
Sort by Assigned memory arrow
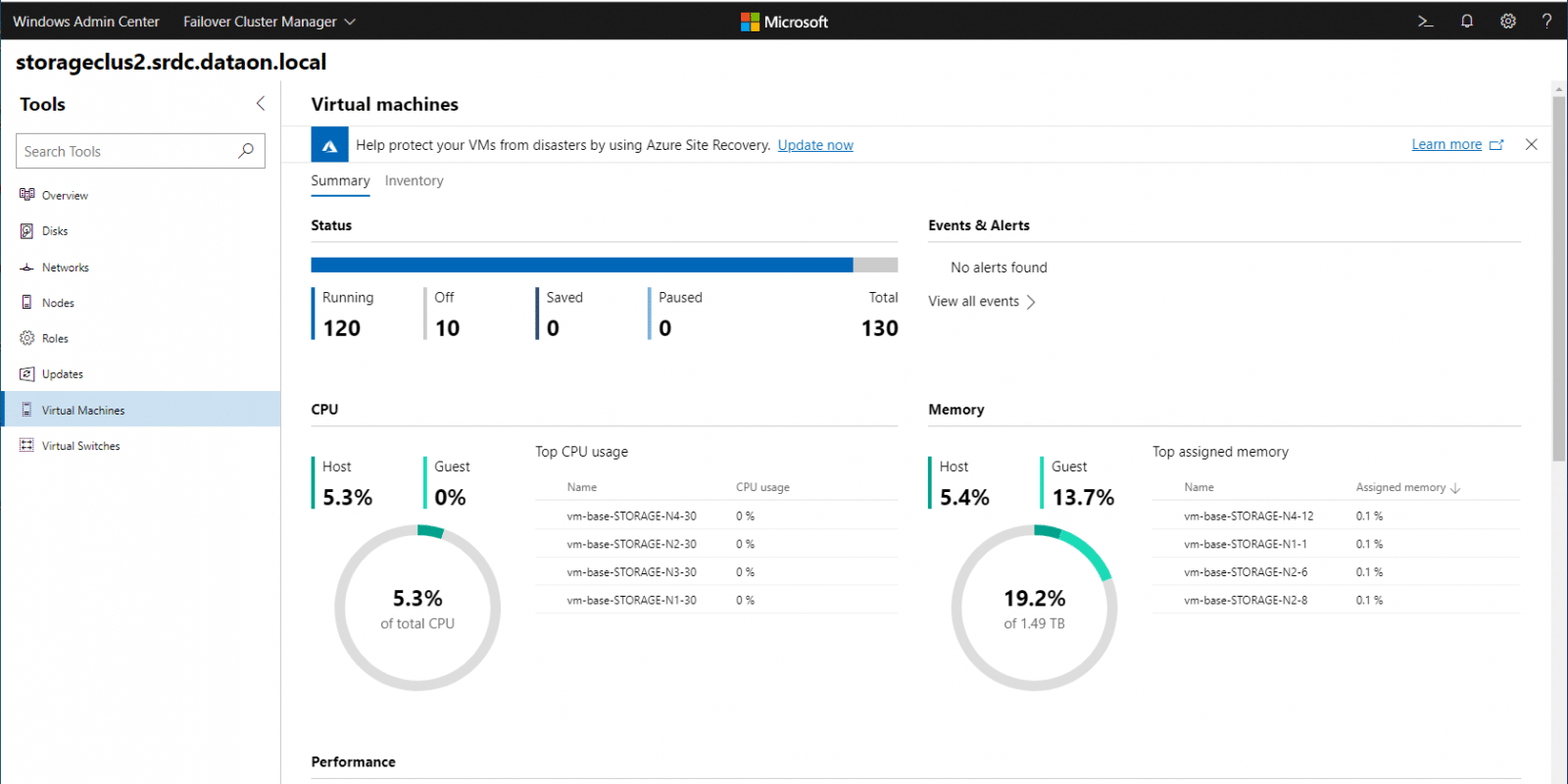pyautogui.click(x=1455, y=487)
